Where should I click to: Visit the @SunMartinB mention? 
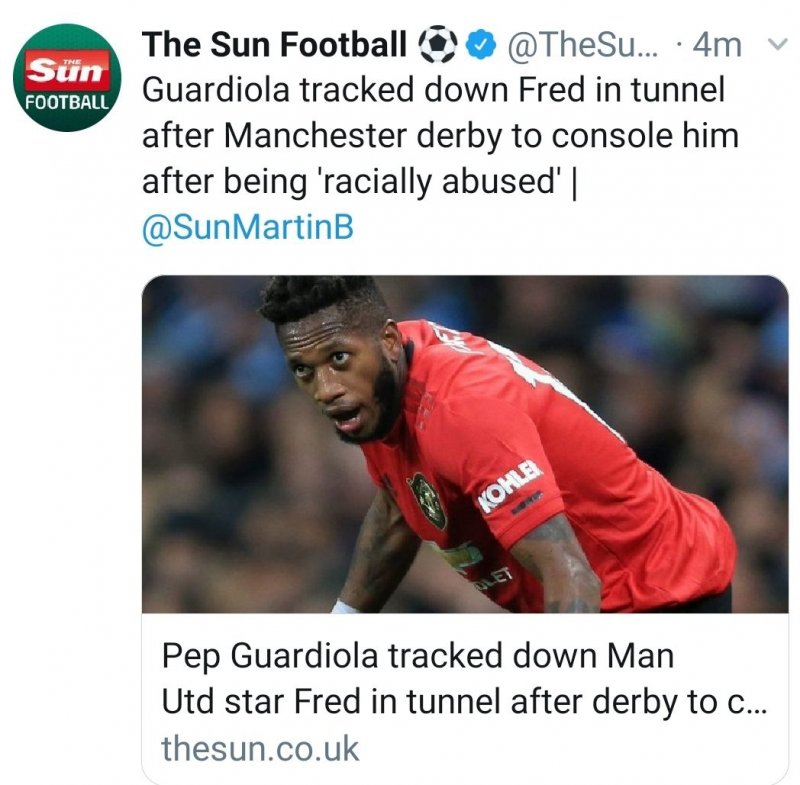click(x=248, y=227)
